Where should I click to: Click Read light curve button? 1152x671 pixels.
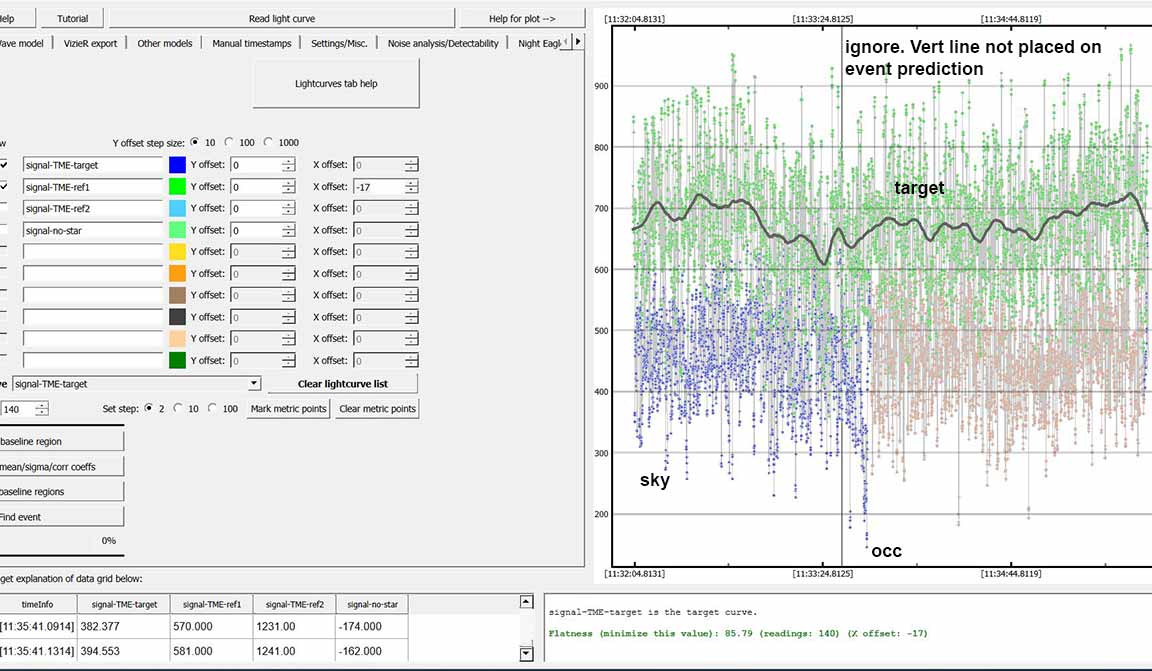[x=281, y=18]
